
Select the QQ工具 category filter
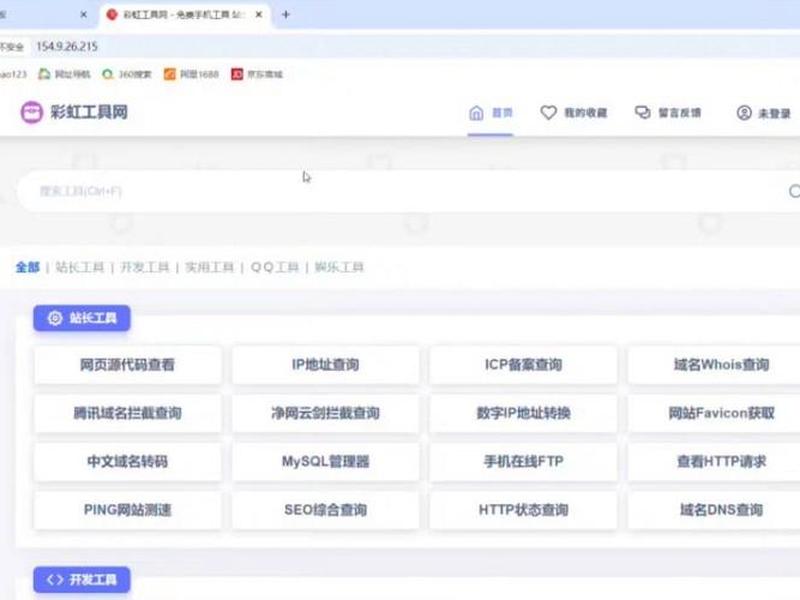(x=274, y=267)
